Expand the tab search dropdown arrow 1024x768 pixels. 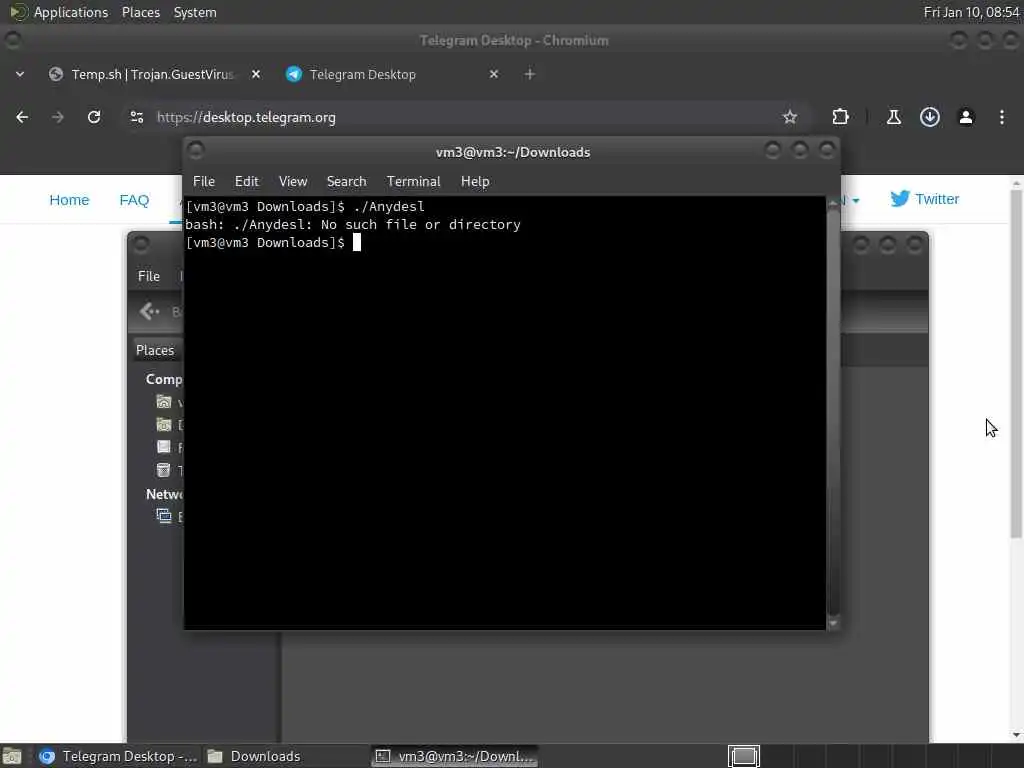click(20, 74)
